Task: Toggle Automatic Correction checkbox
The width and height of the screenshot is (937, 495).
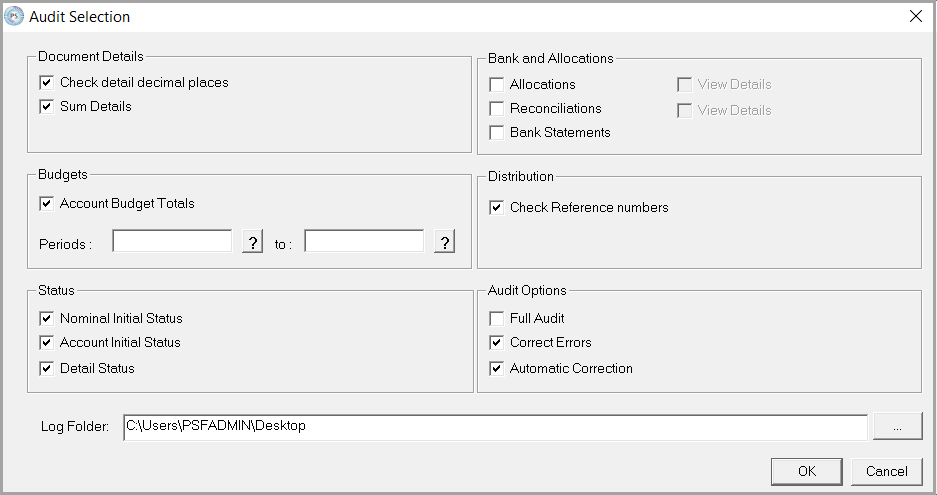Action: point(497,368)
